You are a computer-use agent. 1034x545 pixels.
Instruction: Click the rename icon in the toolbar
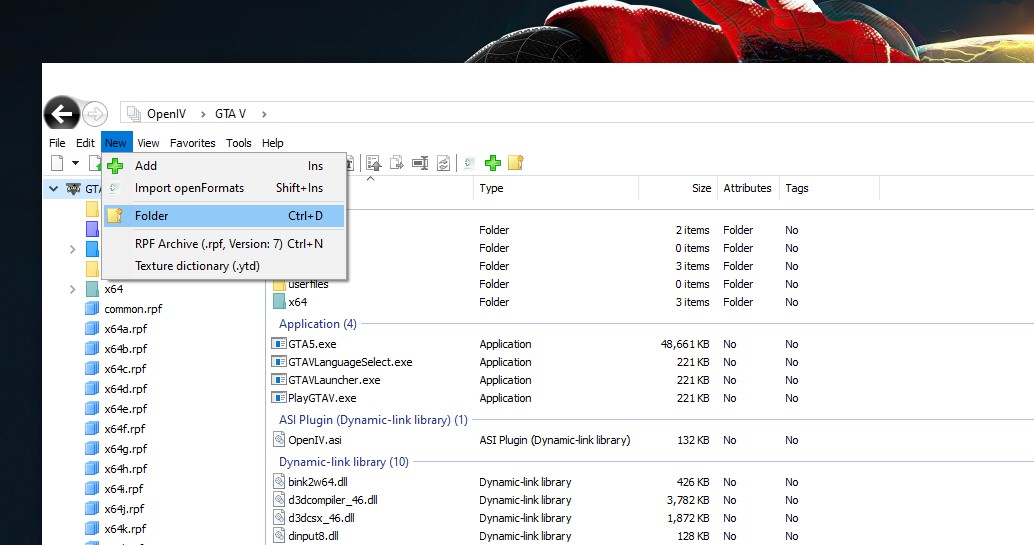point(420,163)
